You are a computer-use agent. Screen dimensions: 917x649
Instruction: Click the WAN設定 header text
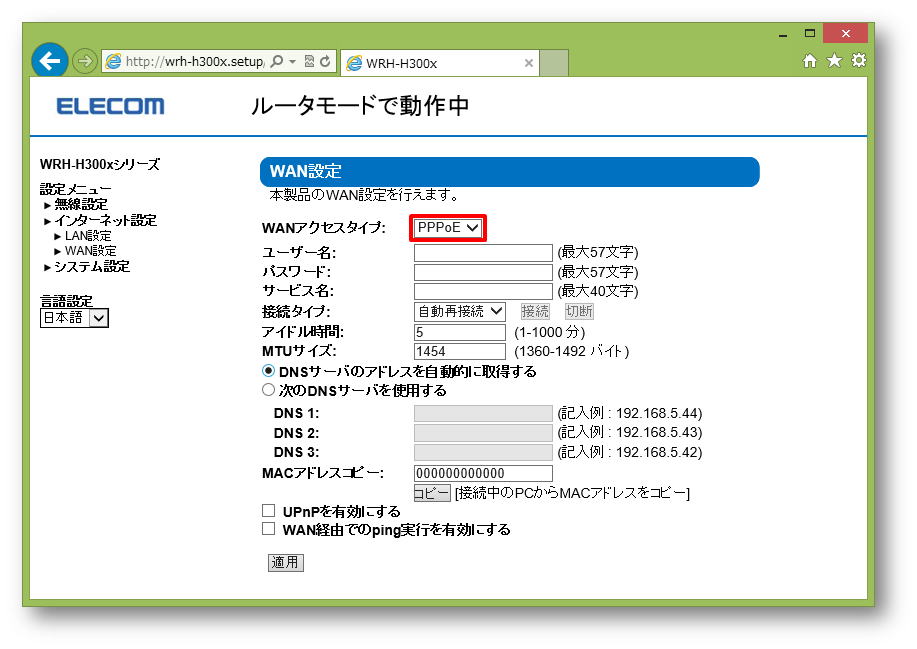pyautogui.click(x=305, y=171)
